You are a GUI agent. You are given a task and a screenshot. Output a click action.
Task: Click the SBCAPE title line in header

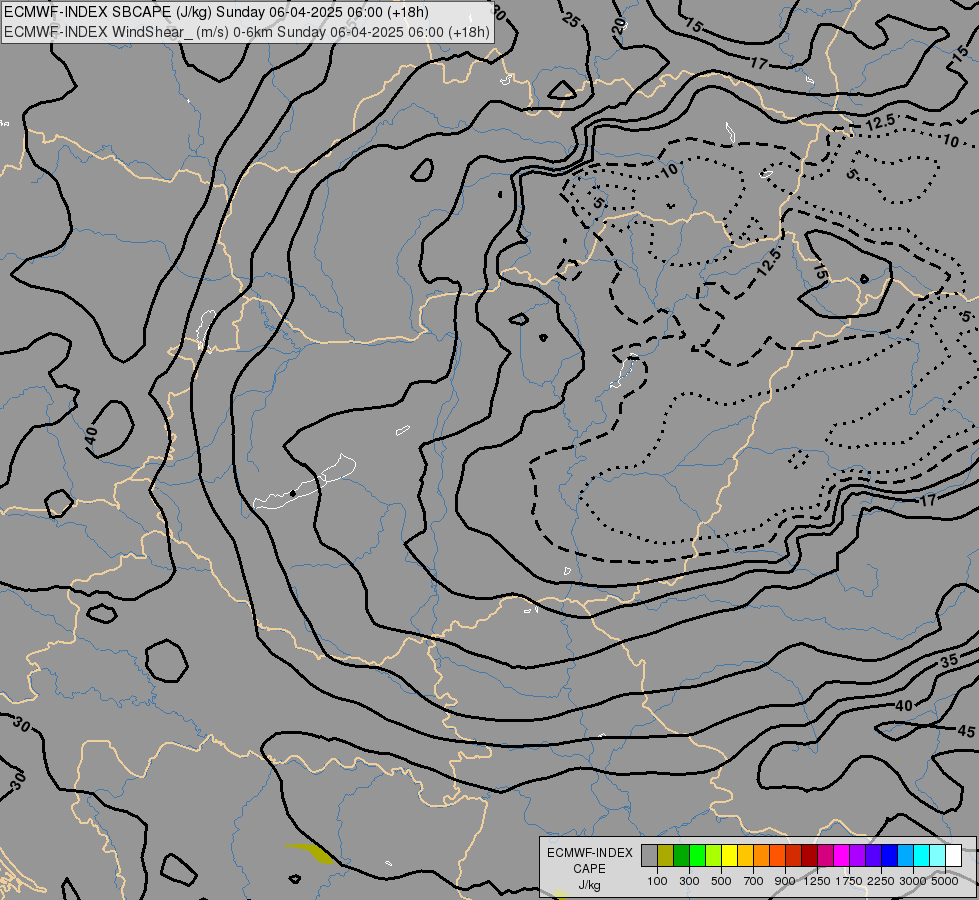(217, 12)
